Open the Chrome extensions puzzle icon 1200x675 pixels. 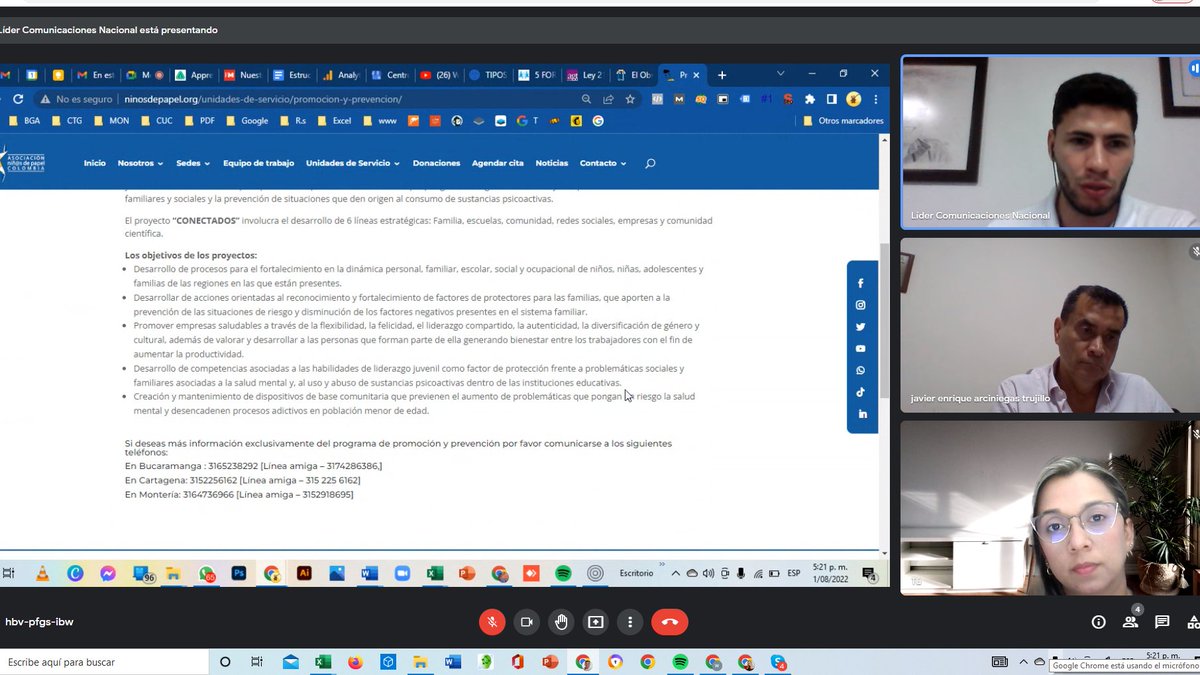click(x=810, y=99)
